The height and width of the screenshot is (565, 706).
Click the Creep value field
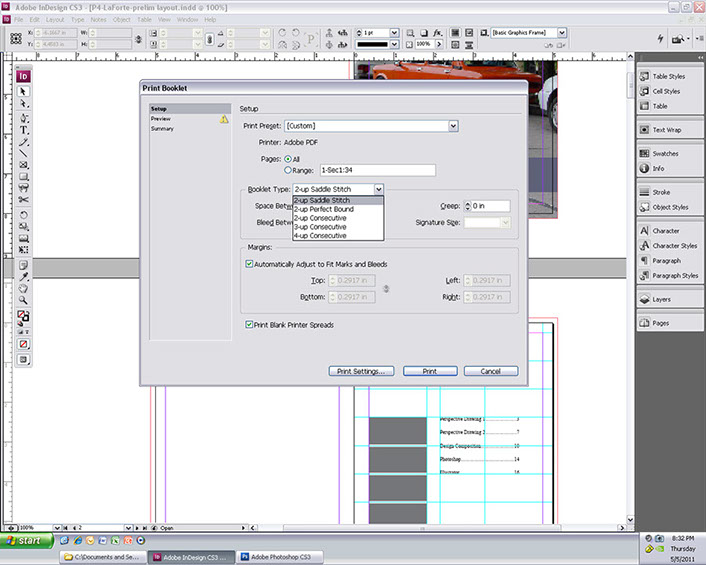490,206
